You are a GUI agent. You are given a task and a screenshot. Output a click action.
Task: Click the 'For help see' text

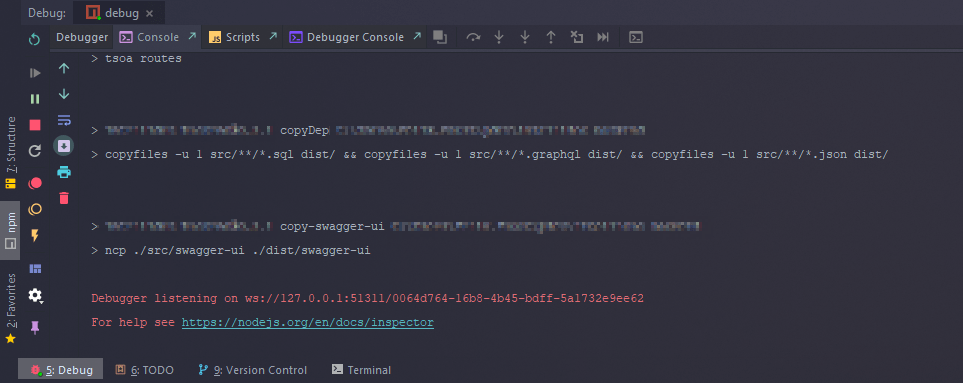click(x=133, y=322)
